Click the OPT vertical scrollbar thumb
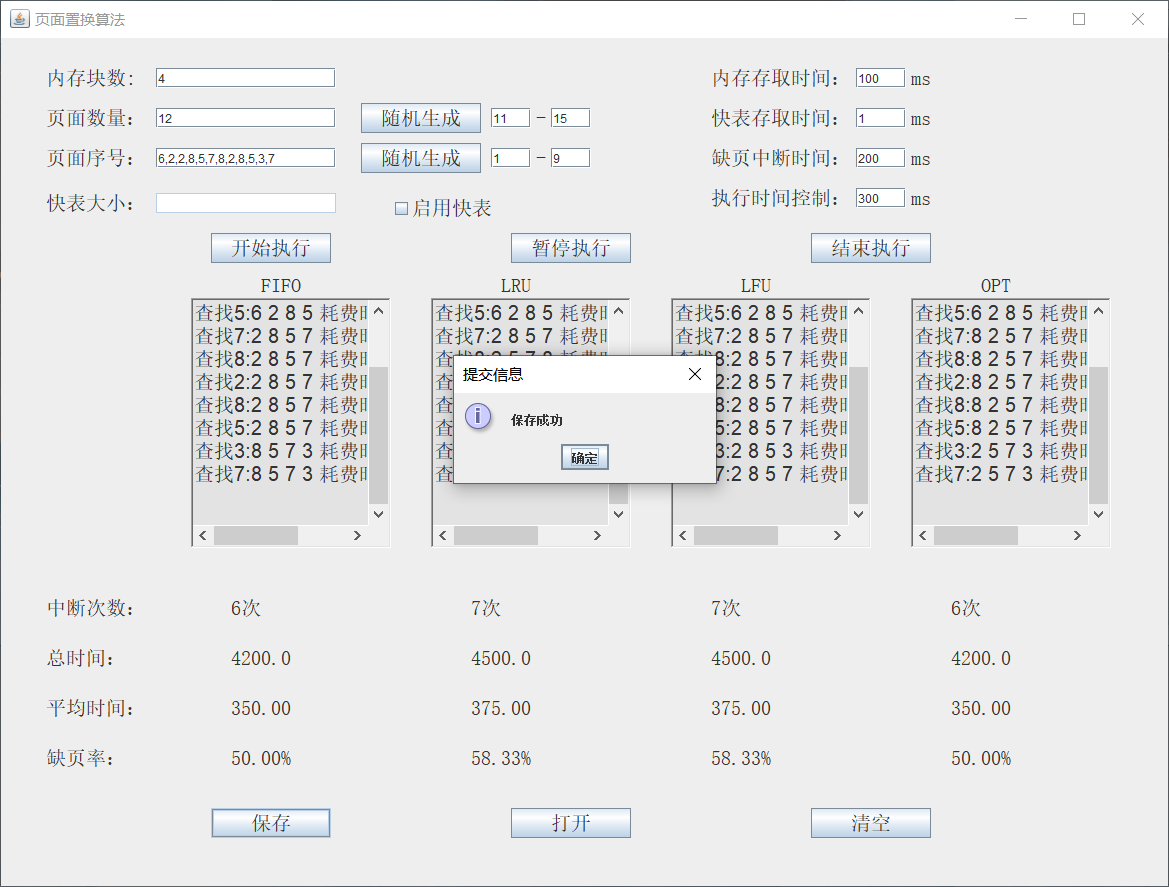 click(x=1099, y=435)
